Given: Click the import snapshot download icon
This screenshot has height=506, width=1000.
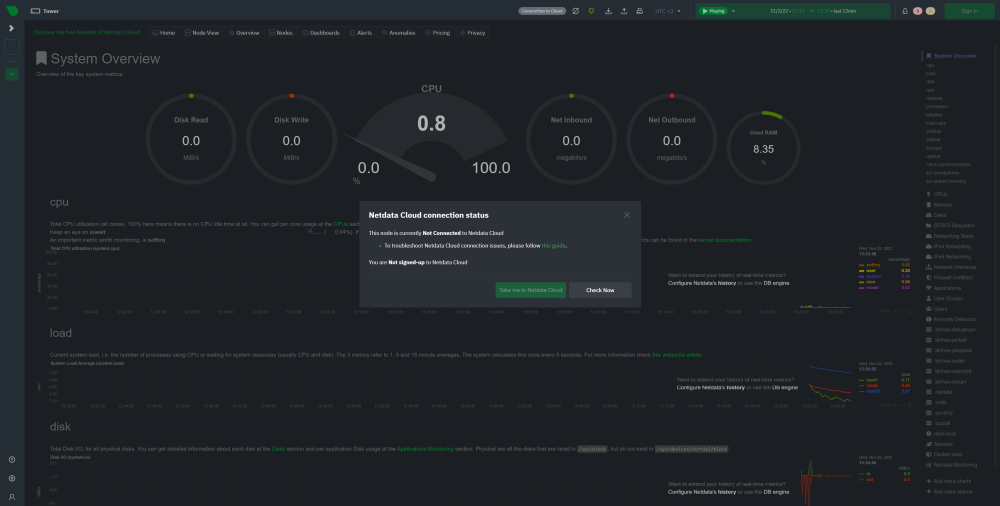Looking at the screenshot, I should pyautogui.click(x=608, y=11).
